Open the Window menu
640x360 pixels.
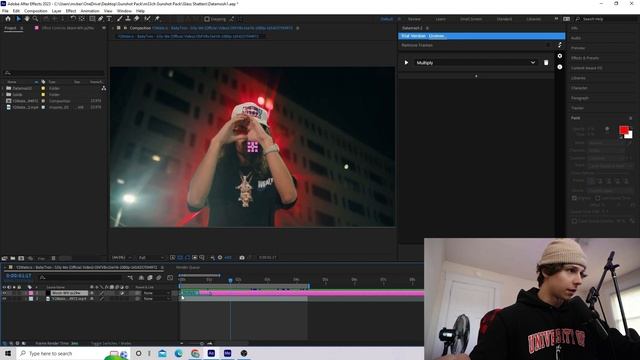coord(124,11)
